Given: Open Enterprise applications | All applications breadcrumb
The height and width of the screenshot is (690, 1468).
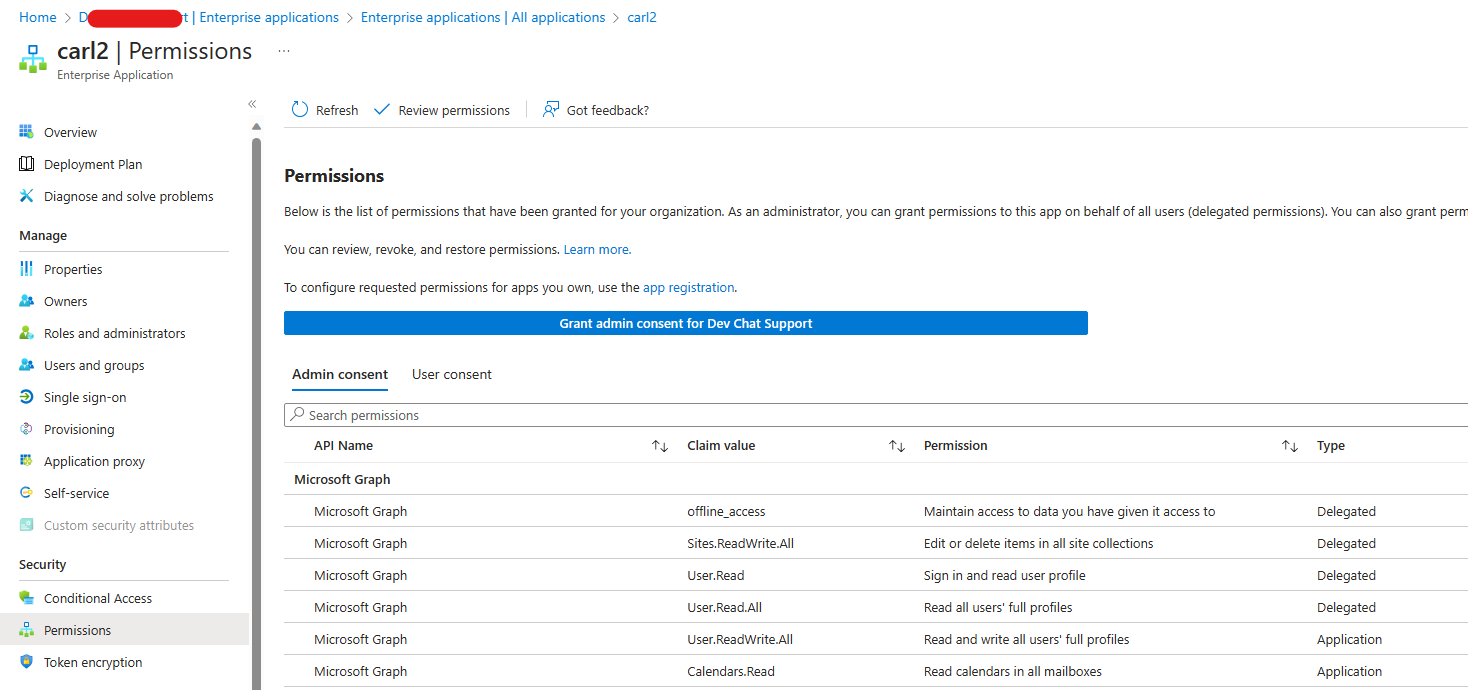Looking at the screenshot, I should [x=483, y=17].
